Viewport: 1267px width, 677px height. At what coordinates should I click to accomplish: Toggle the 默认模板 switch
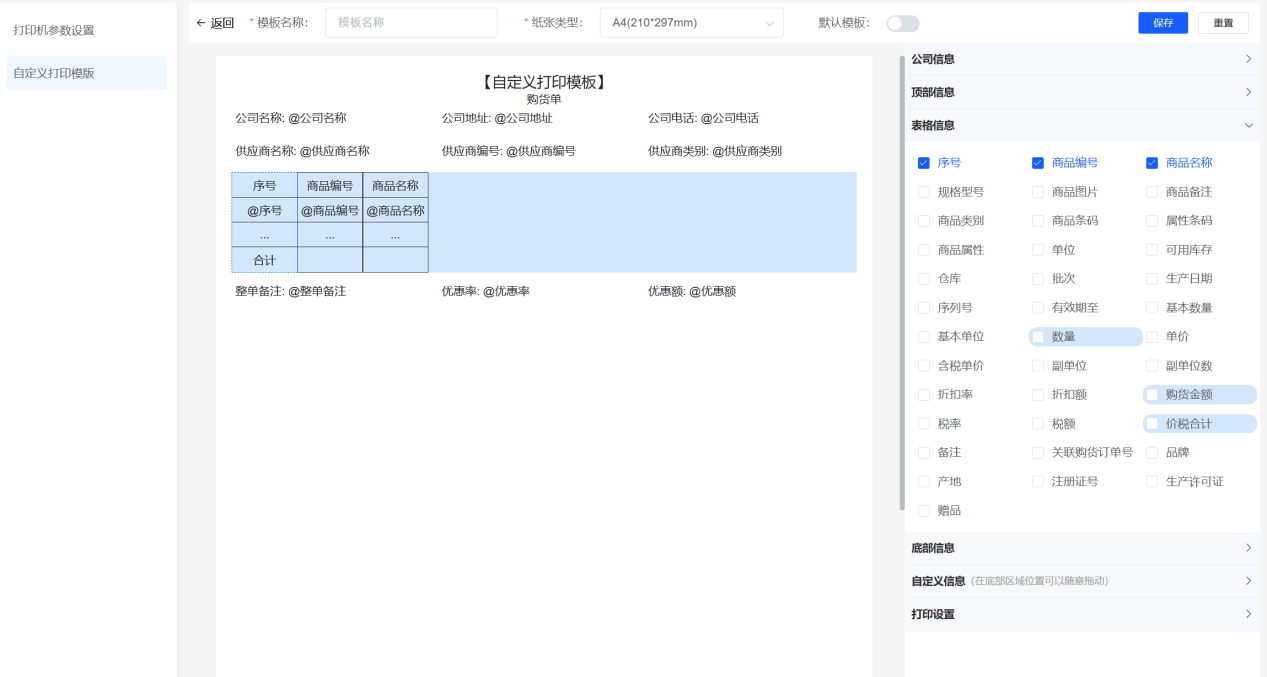[x=902, y=23]
